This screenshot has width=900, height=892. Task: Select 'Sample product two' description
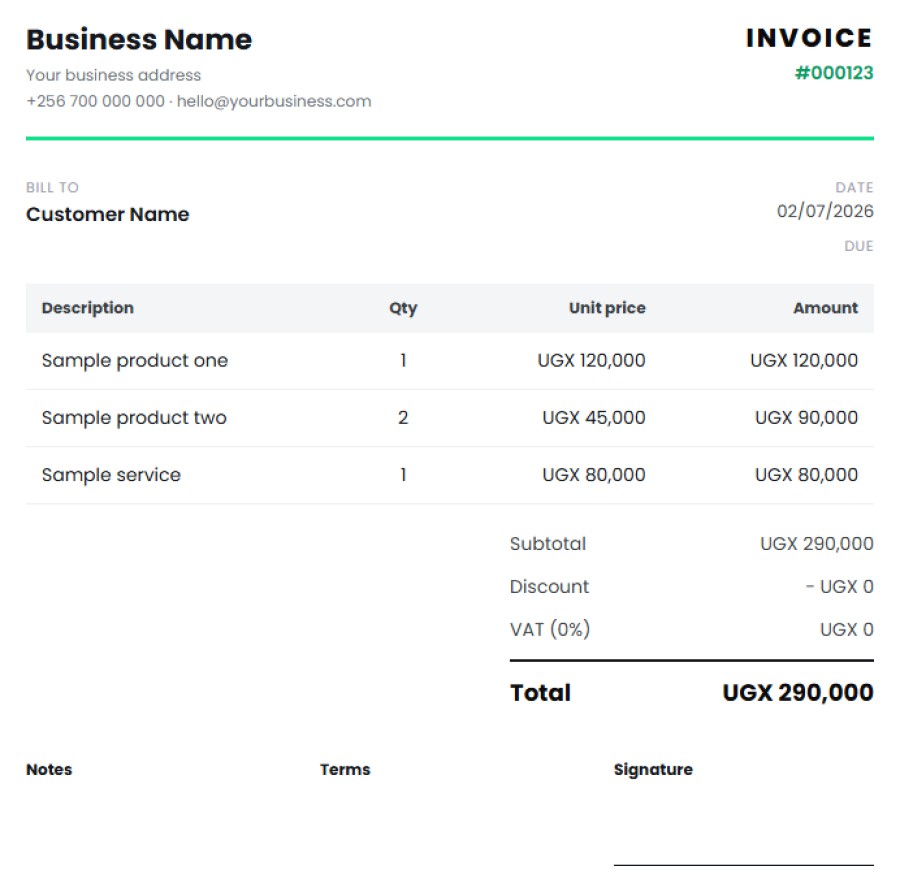coord(134,418)
